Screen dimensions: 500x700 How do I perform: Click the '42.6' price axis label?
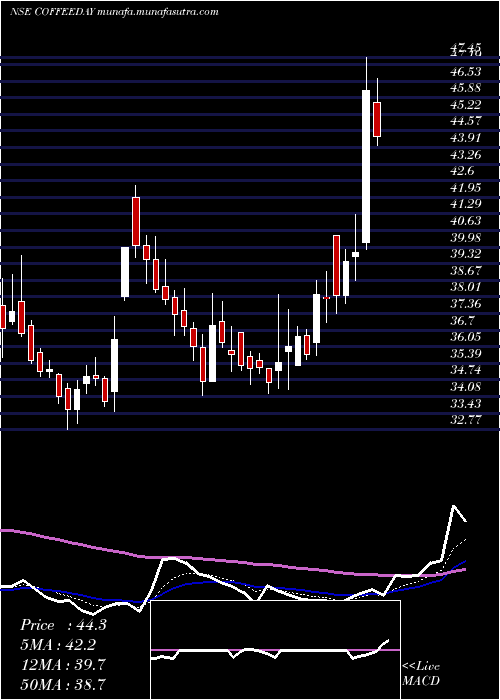pos(462,171)
